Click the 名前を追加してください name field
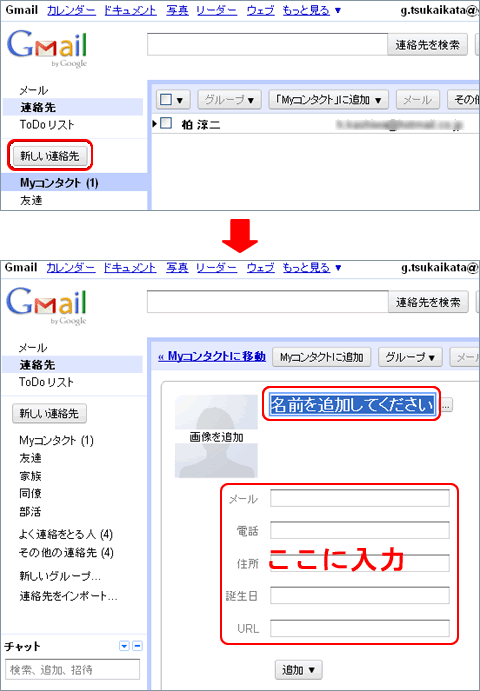480x691 pixels. point(352,404)
